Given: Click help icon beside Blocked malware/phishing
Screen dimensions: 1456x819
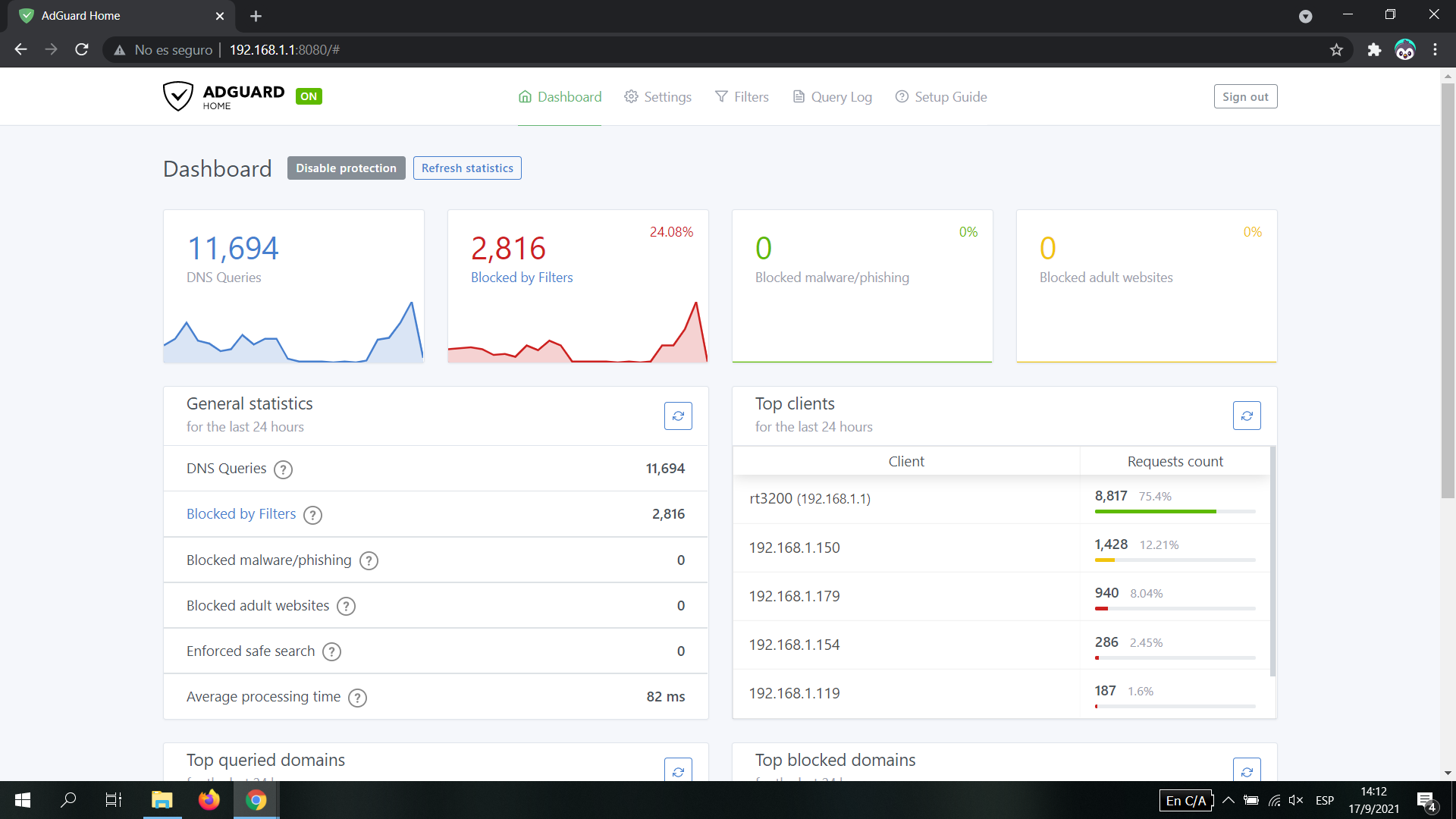Looking at the screenshot, I should click(x=369, y=560).
